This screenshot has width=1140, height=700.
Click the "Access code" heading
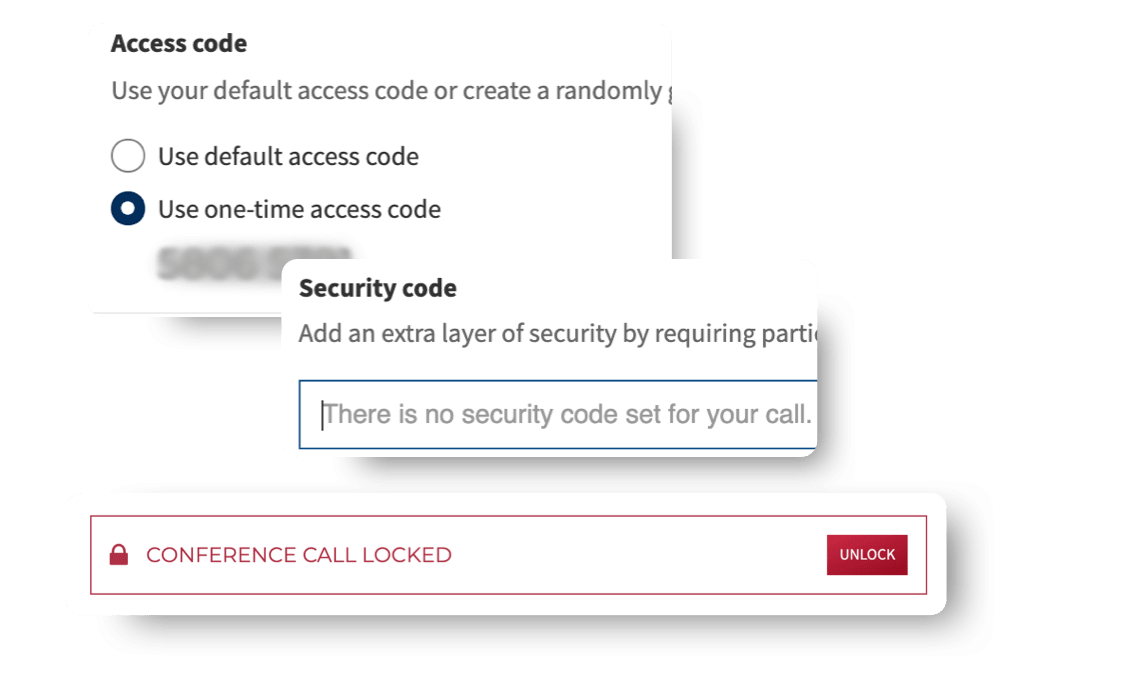tap(179, 44)
